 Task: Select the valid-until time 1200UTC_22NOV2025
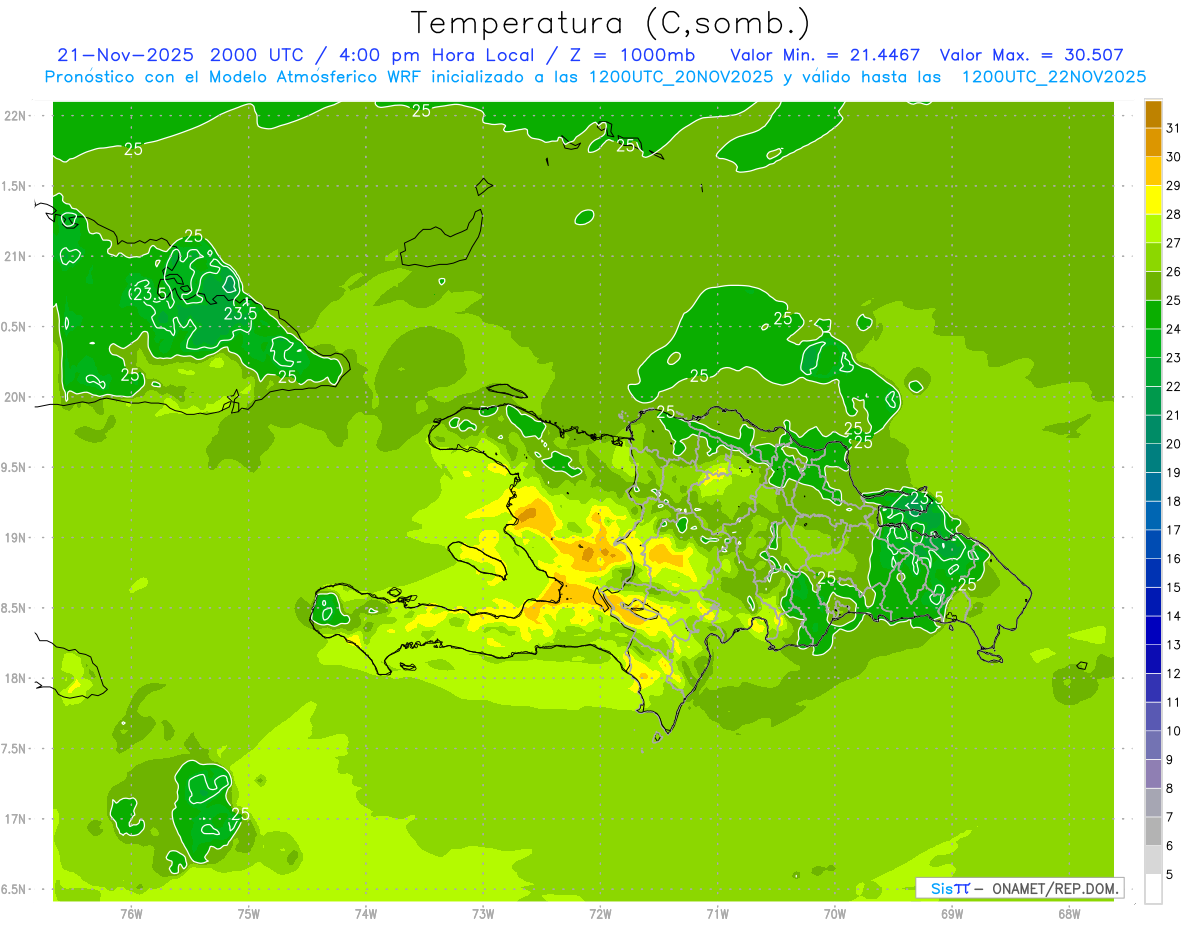pos(1052,77)
